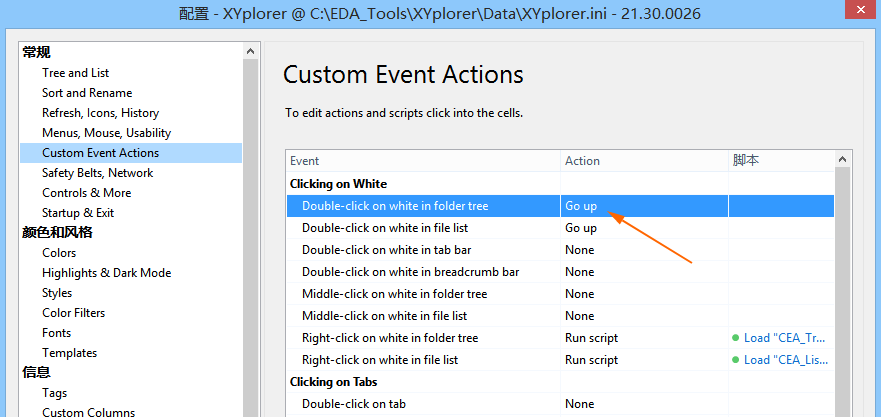Image resolution: width=881 pixels, height=417 pixels.
Task: Click the Event column header
Action: pos(422,161)
